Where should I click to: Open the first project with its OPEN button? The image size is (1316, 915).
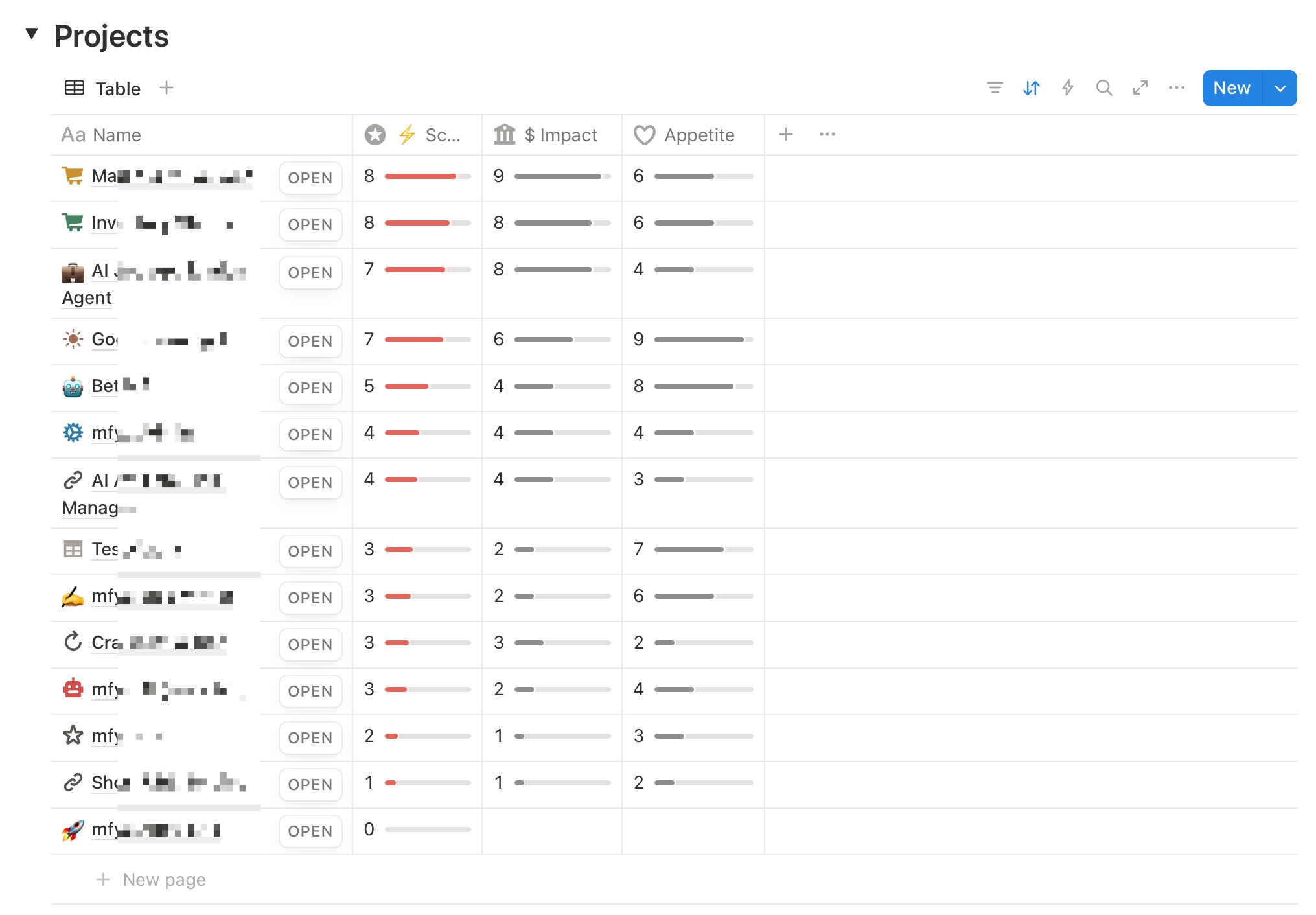tap(310, 178)
